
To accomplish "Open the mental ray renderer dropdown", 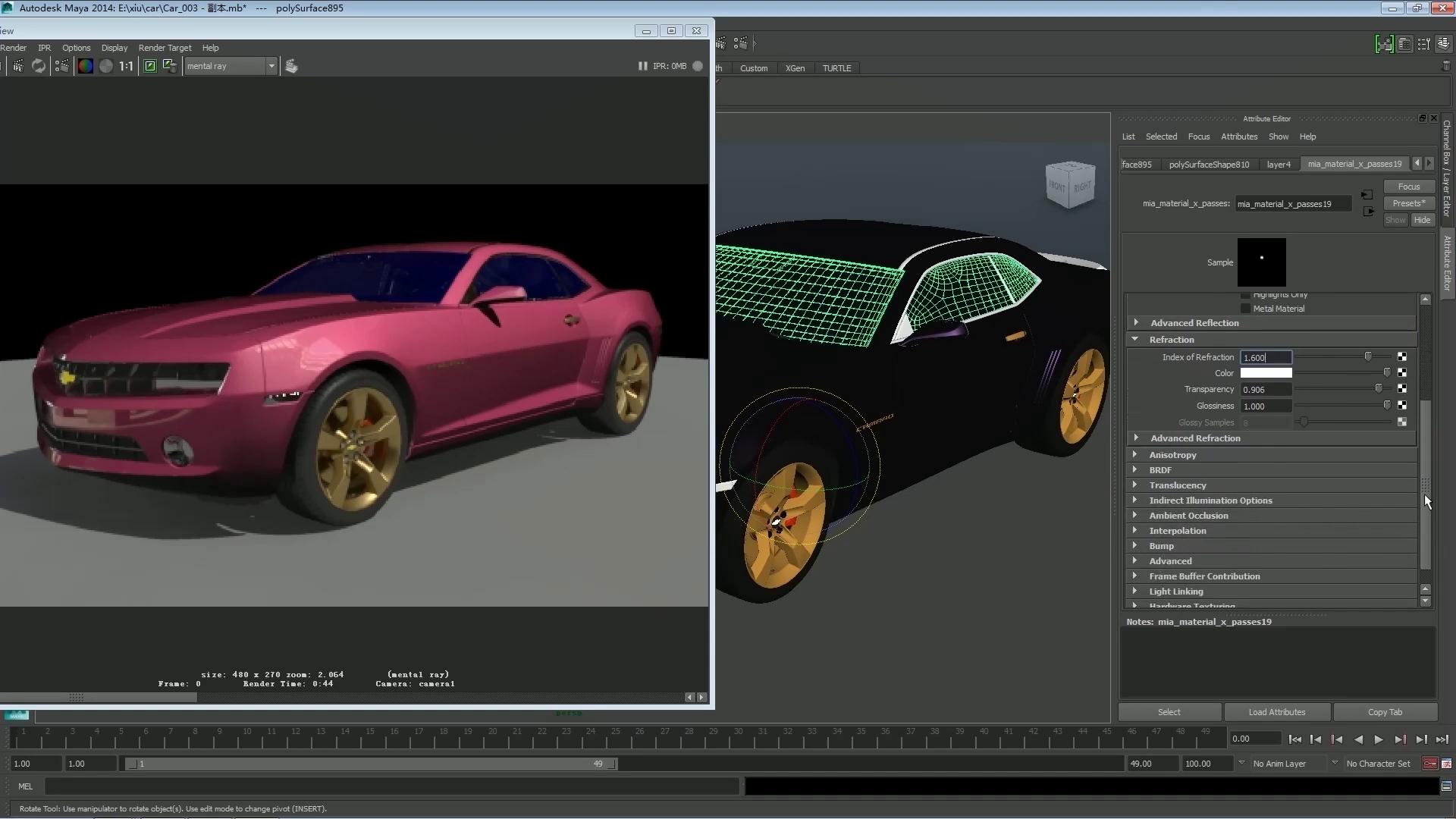I will coord(271,66).
